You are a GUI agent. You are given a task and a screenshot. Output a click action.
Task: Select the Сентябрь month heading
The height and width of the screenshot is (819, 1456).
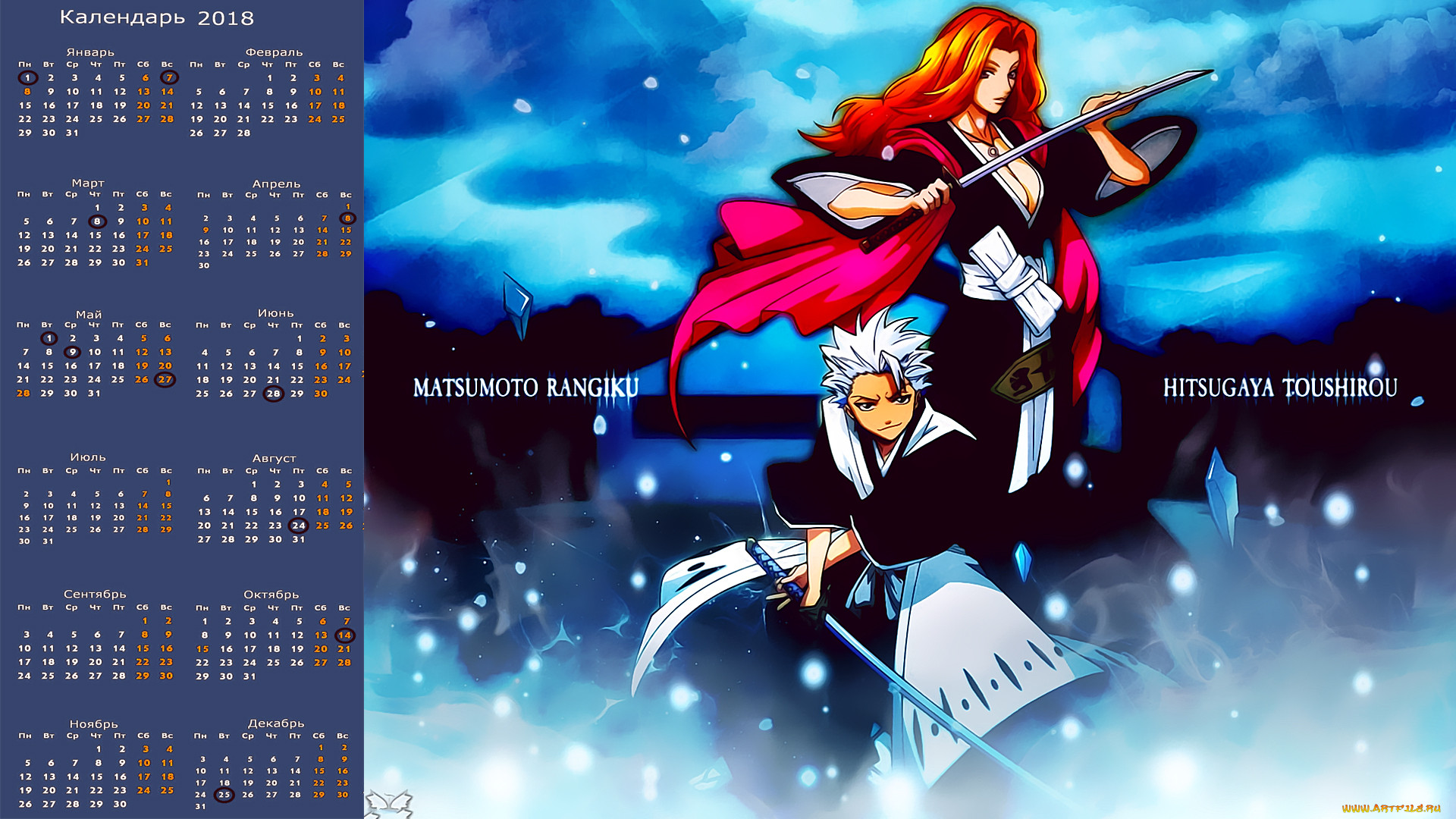click(x=95, y=595)
